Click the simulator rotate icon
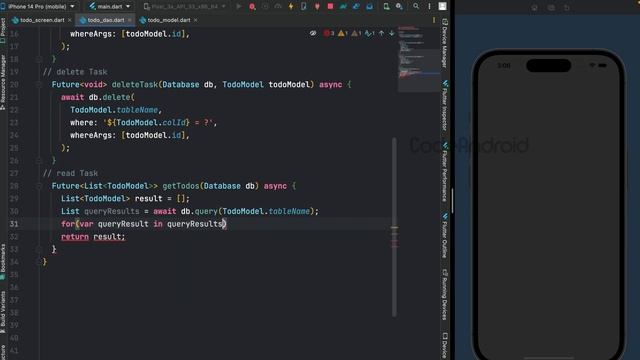The image size is (640, 360). coord(567,7)
